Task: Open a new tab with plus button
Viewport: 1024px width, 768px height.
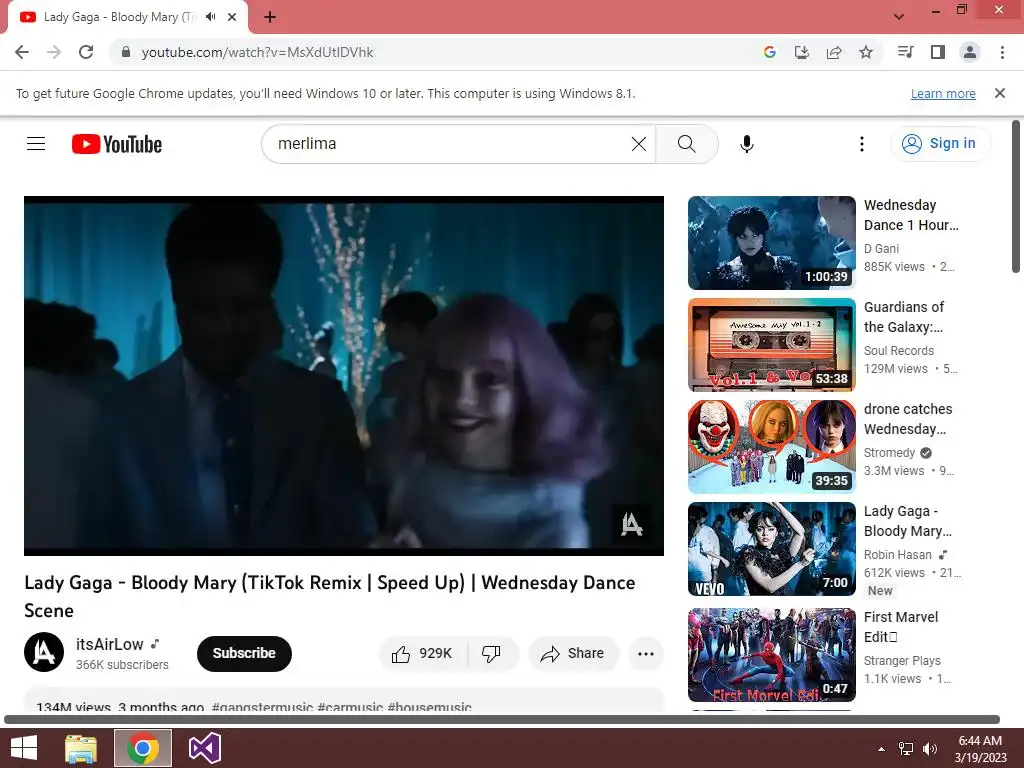Action: (270, 17)
